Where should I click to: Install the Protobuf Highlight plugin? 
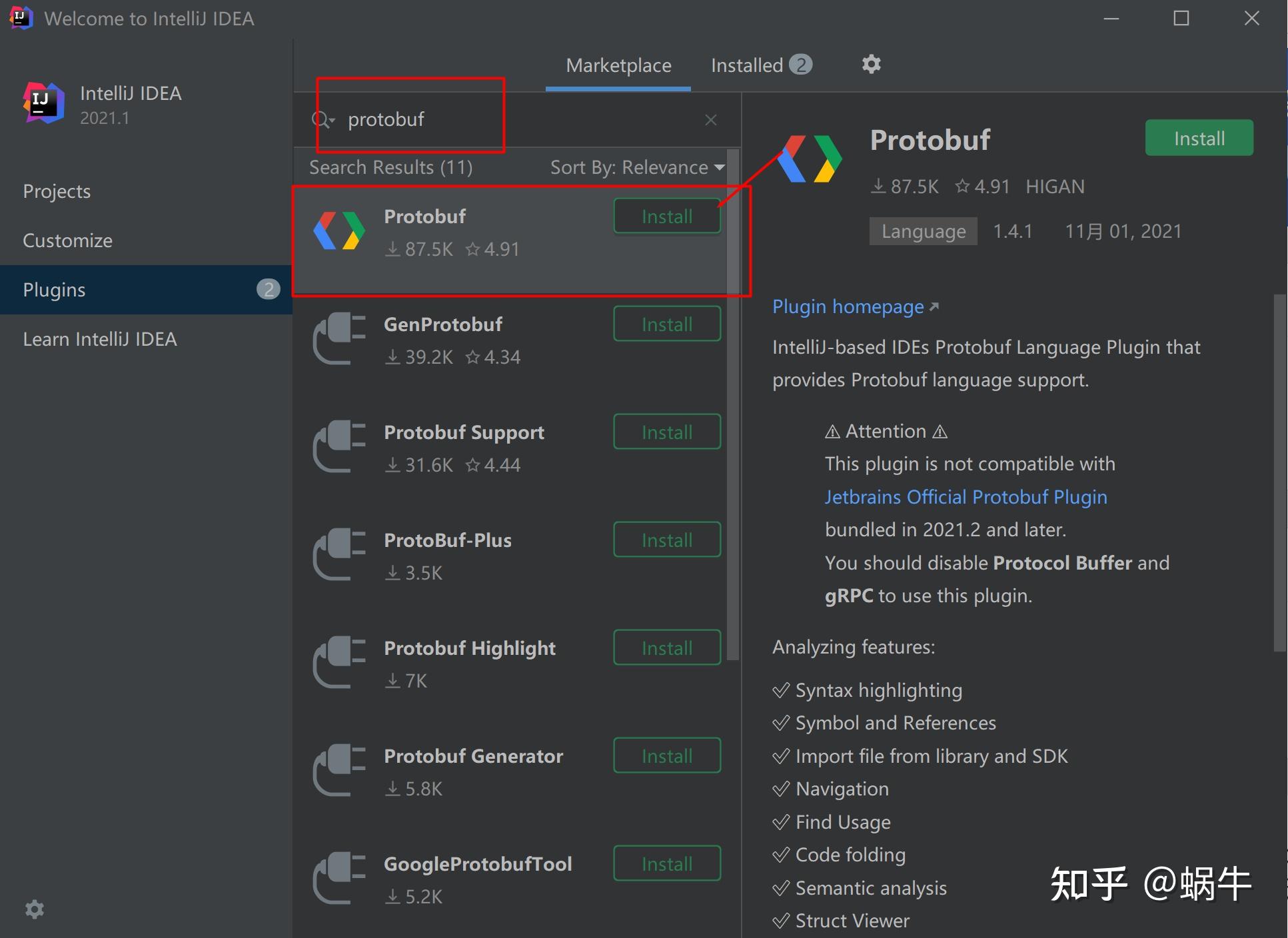[x=667, y=648]
